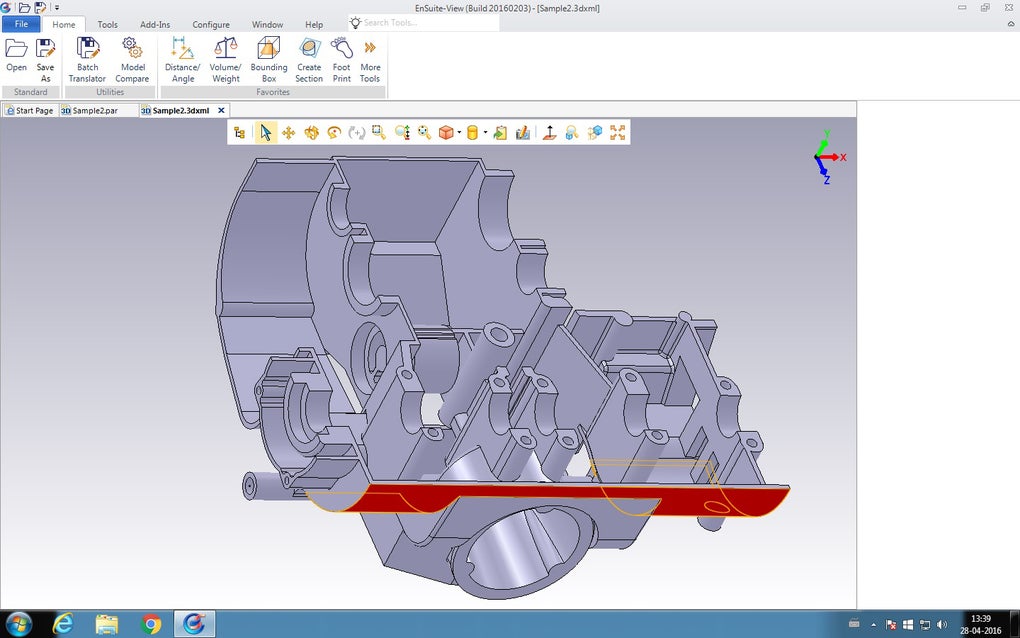Select the arrow pointer tool
The height and width of the screenshot is (638, 1020).
coord(265,133)
